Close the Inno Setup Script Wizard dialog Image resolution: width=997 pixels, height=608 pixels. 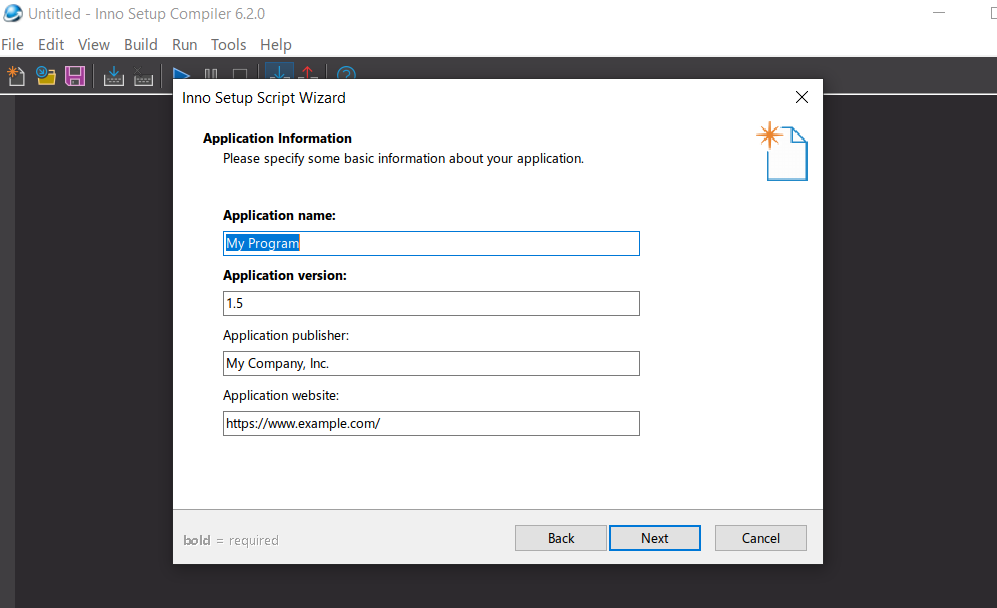coord(802,97)
